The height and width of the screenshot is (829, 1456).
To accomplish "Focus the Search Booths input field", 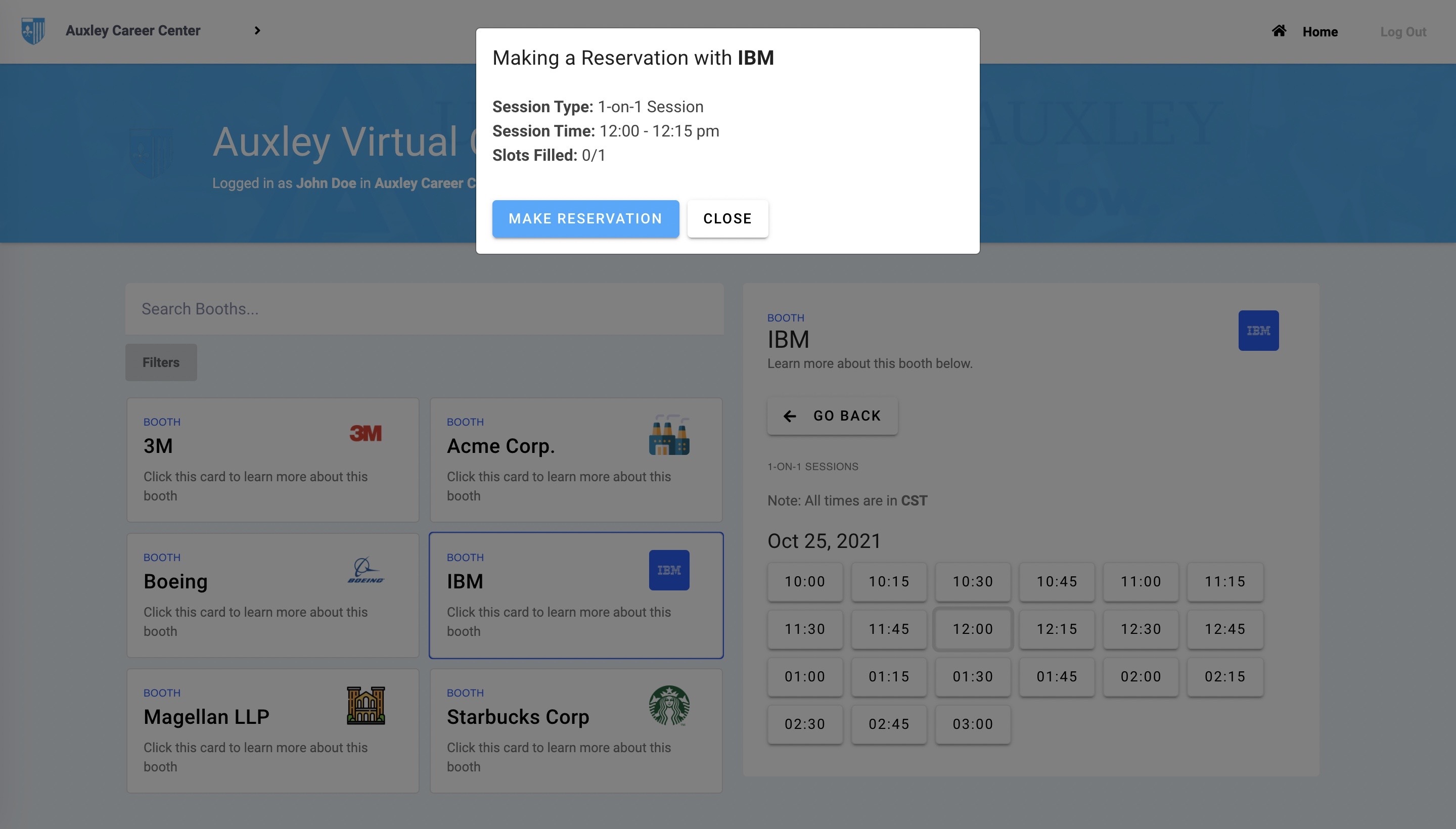I will [x=425, y=309].
